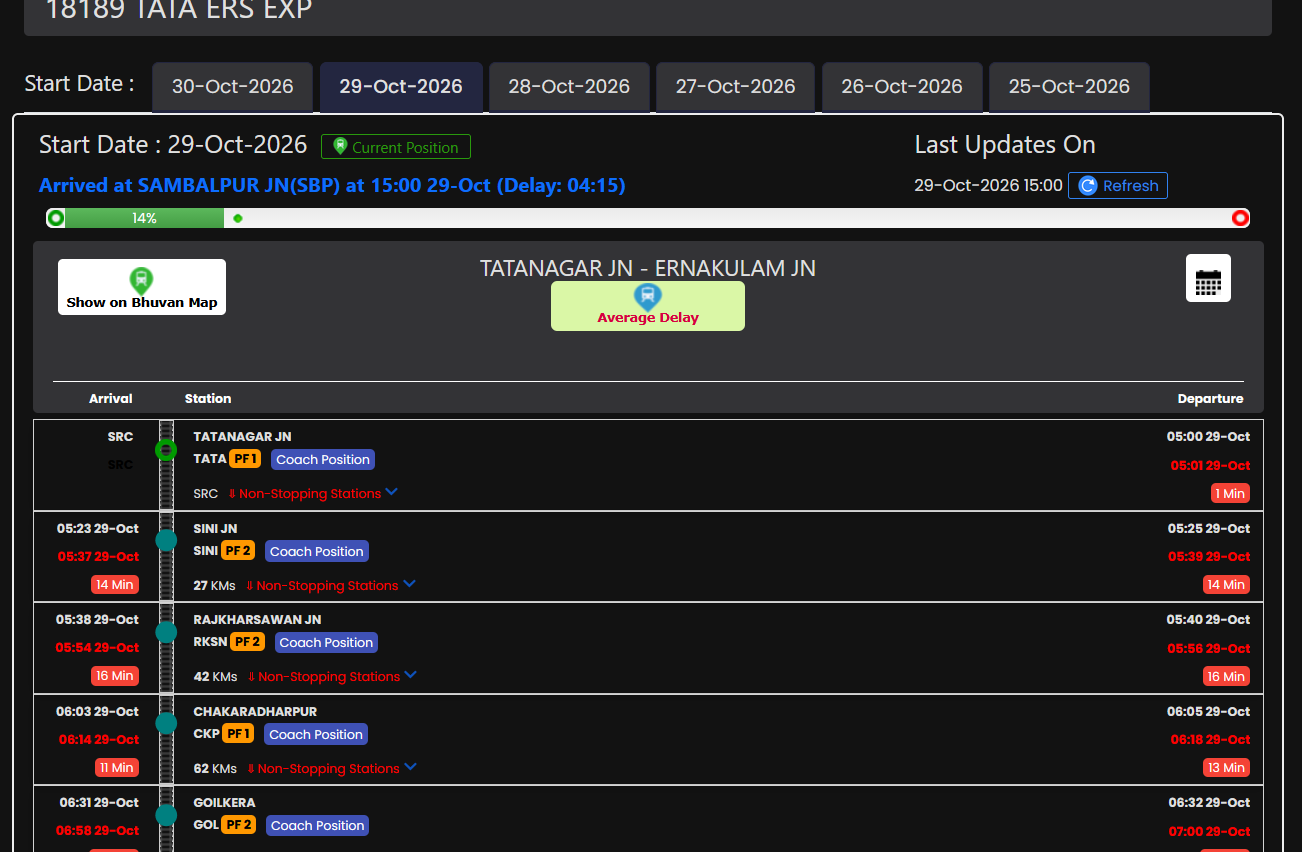
Task: Select the 29-Oct-2026 start date tab
Action: pyautogui.click(x=401, y=87)
